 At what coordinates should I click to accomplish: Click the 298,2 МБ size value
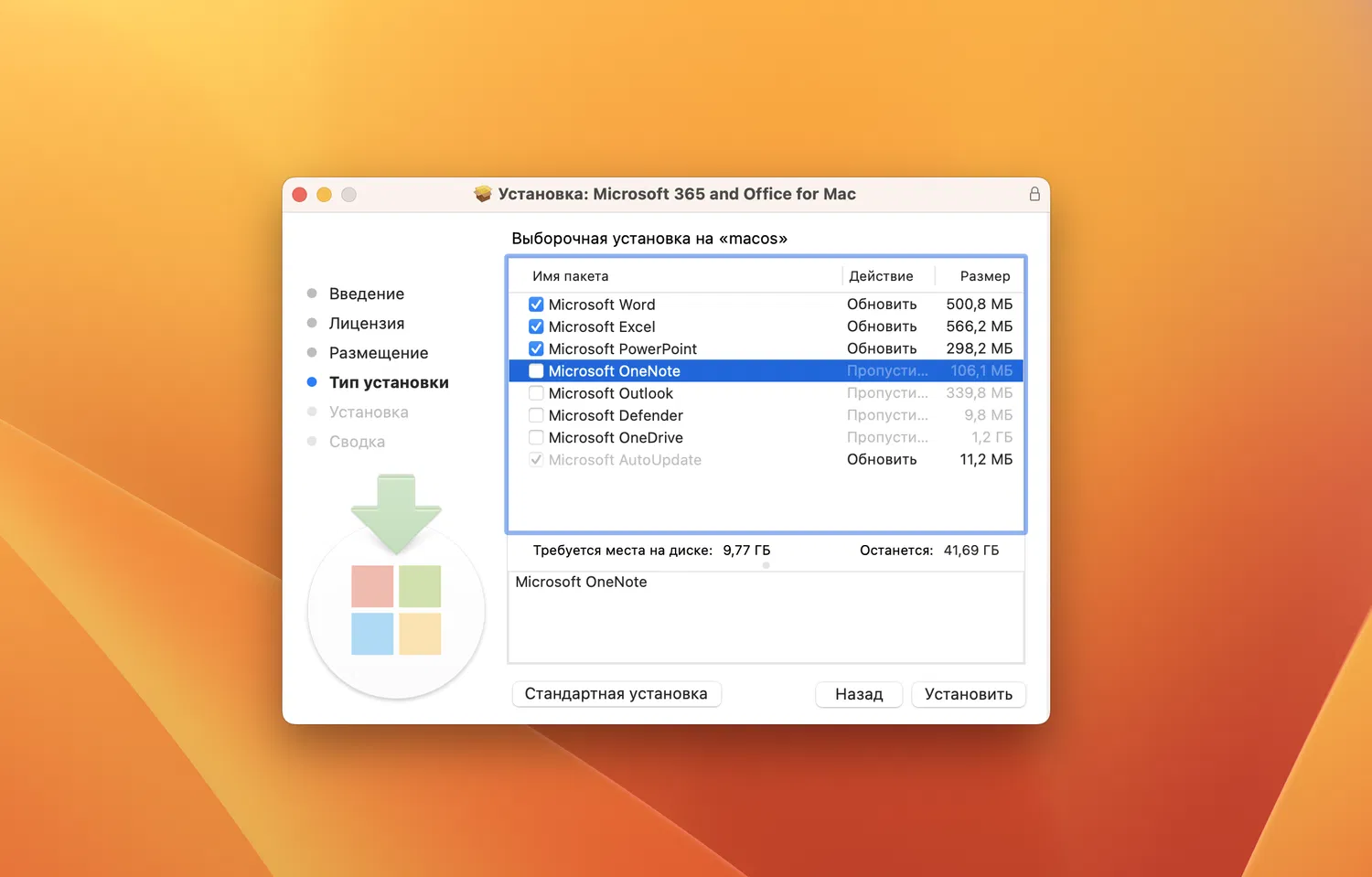980,348
